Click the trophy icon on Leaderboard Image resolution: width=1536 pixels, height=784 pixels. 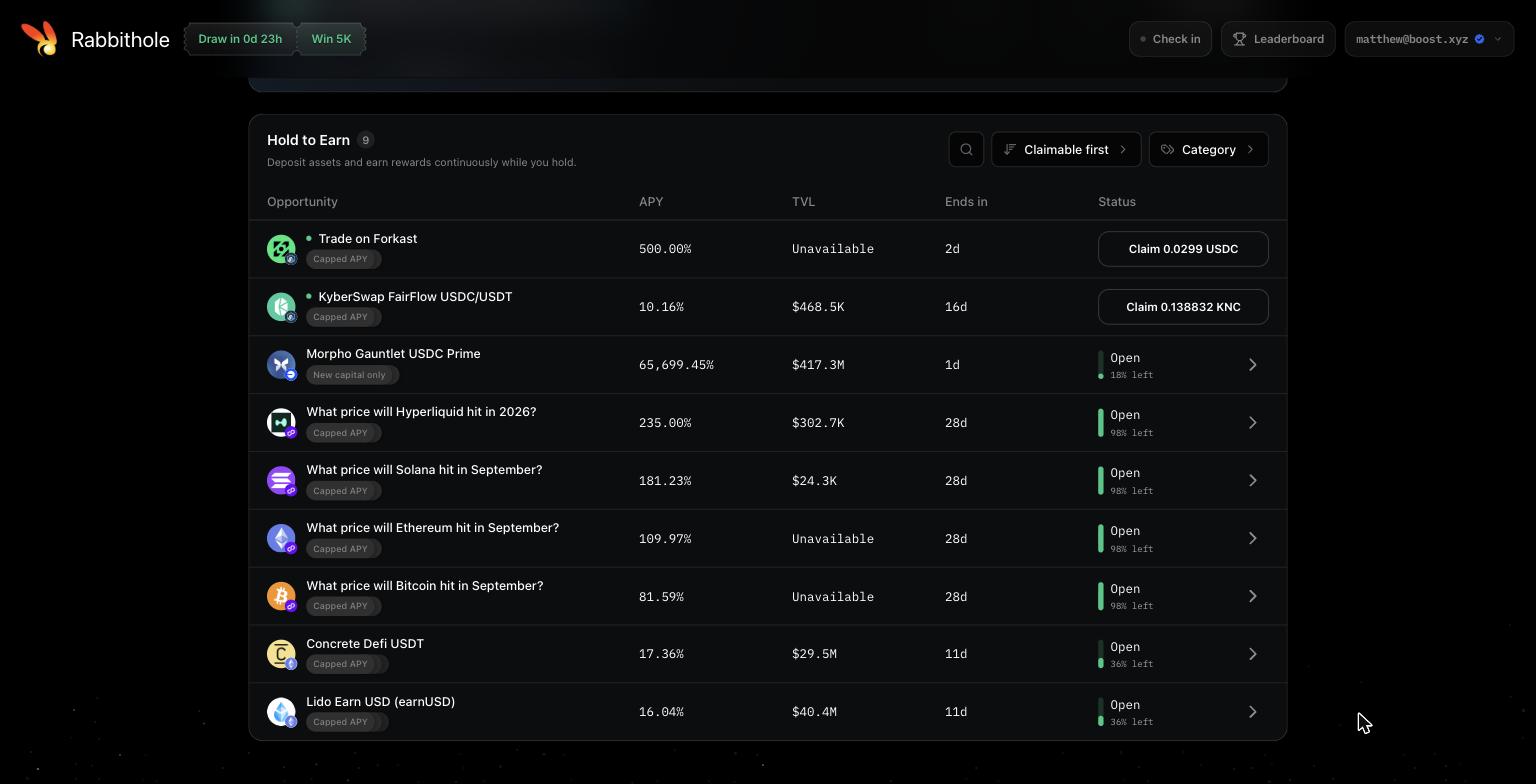click(1239, 39)
